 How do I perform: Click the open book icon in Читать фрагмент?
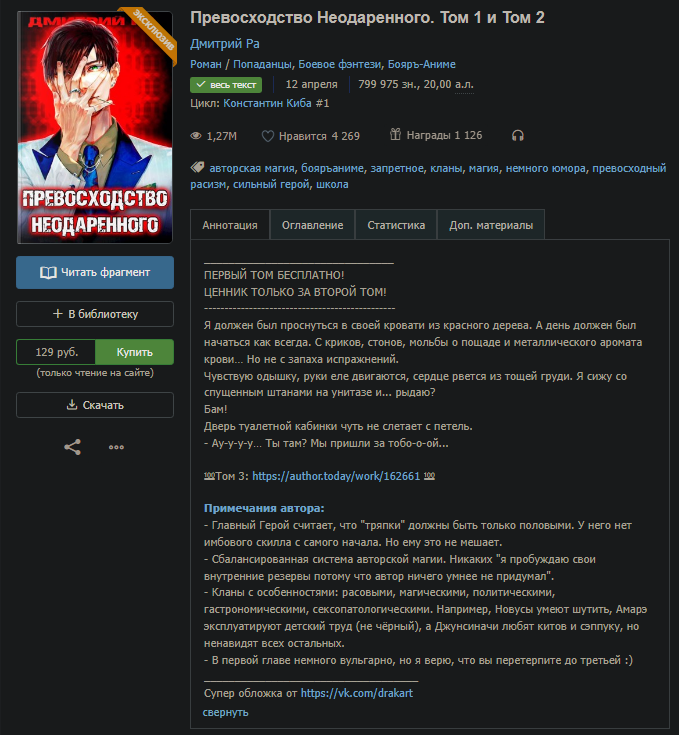(x=48, y=273)
